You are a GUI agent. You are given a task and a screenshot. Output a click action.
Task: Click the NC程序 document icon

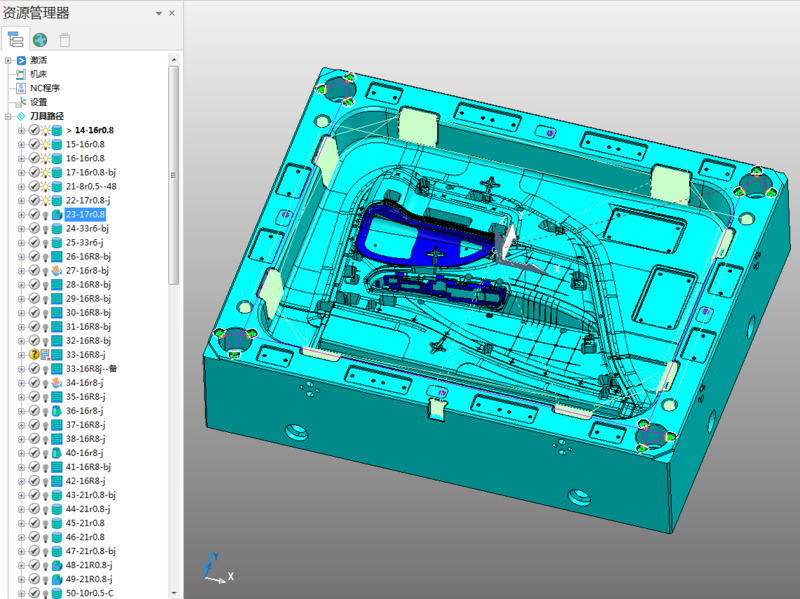(x=21, y=88)
